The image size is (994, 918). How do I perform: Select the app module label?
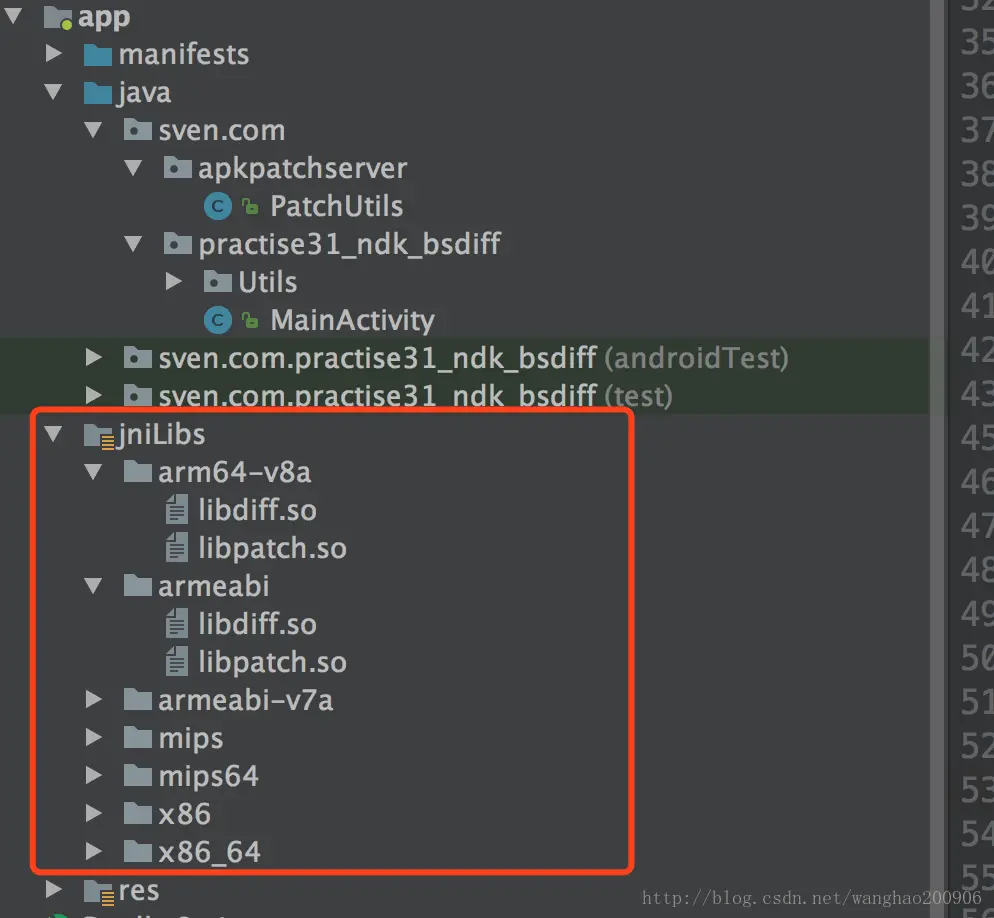pos(104,18)
